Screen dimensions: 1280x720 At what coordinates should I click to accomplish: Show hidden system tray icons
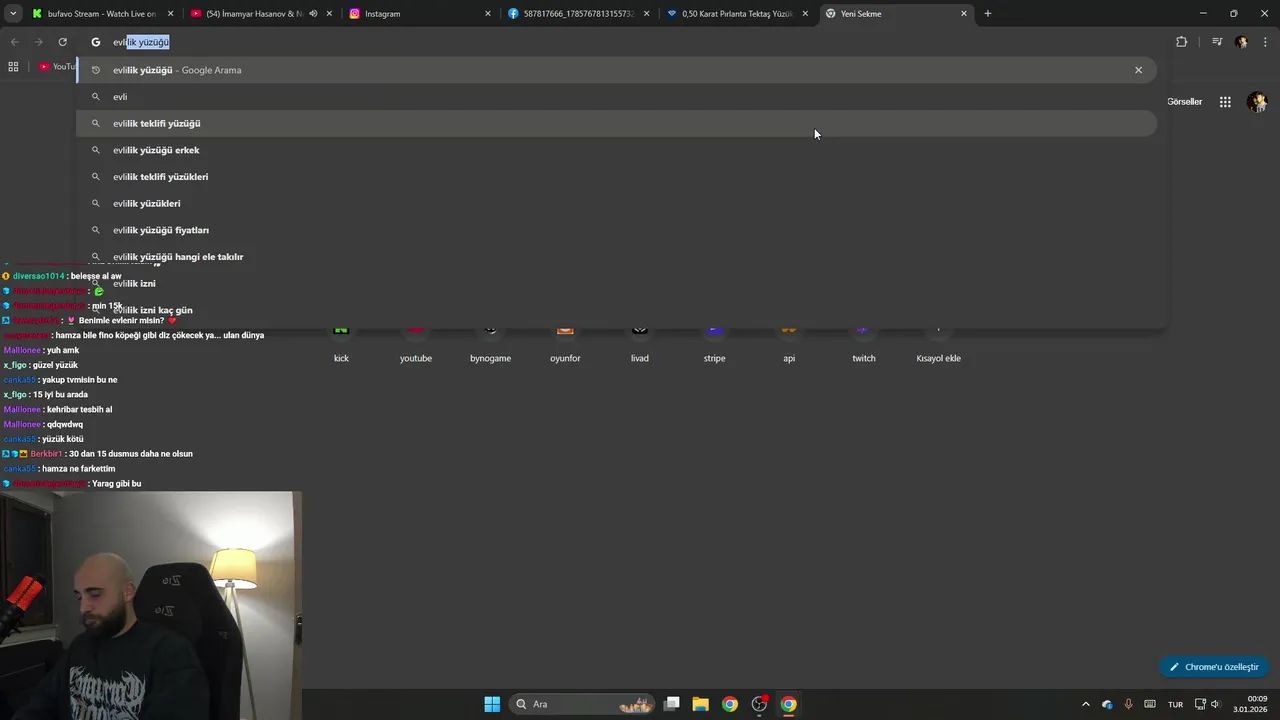point(1086,704)
